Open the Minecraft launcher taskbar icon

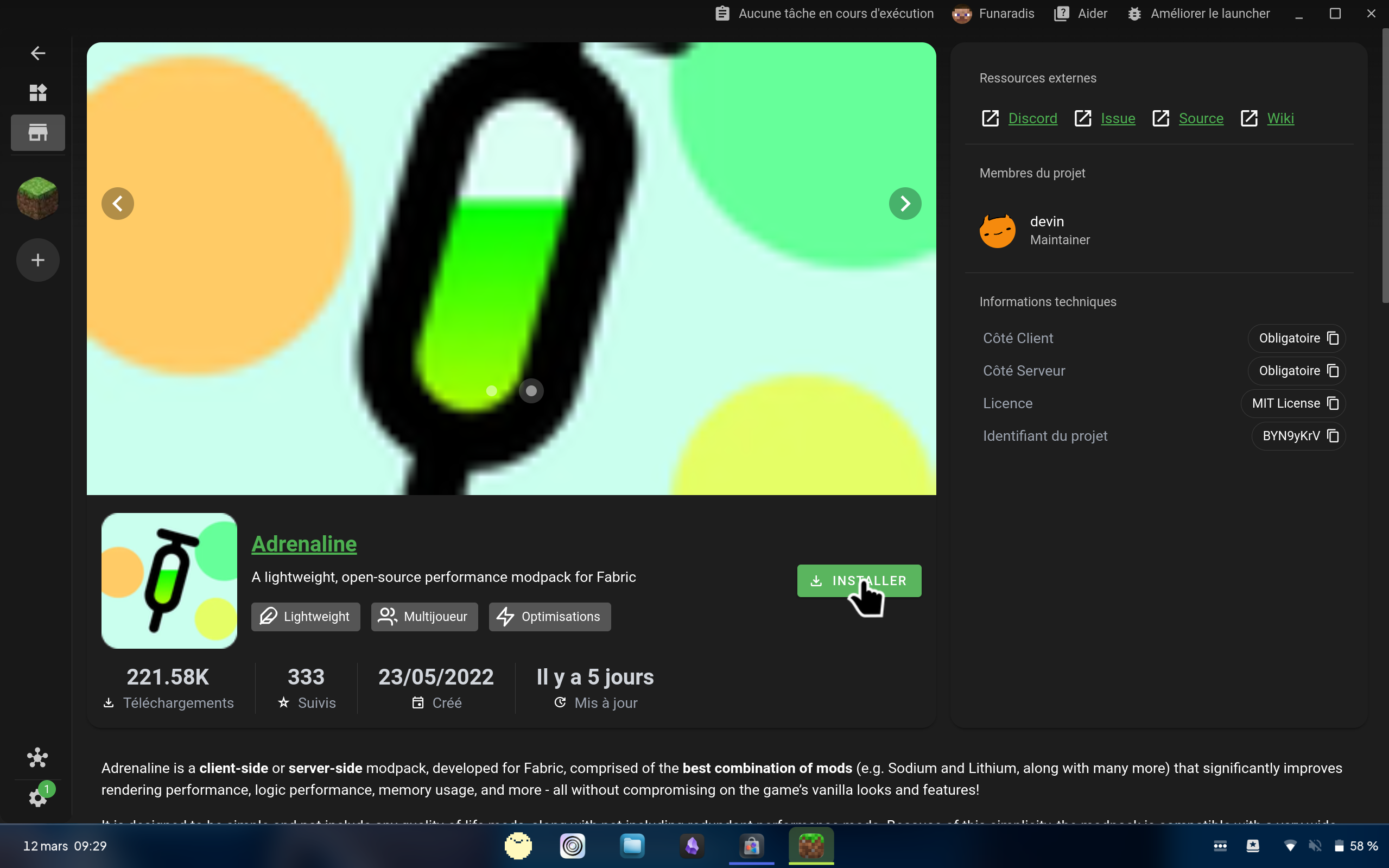click(811, 846)
